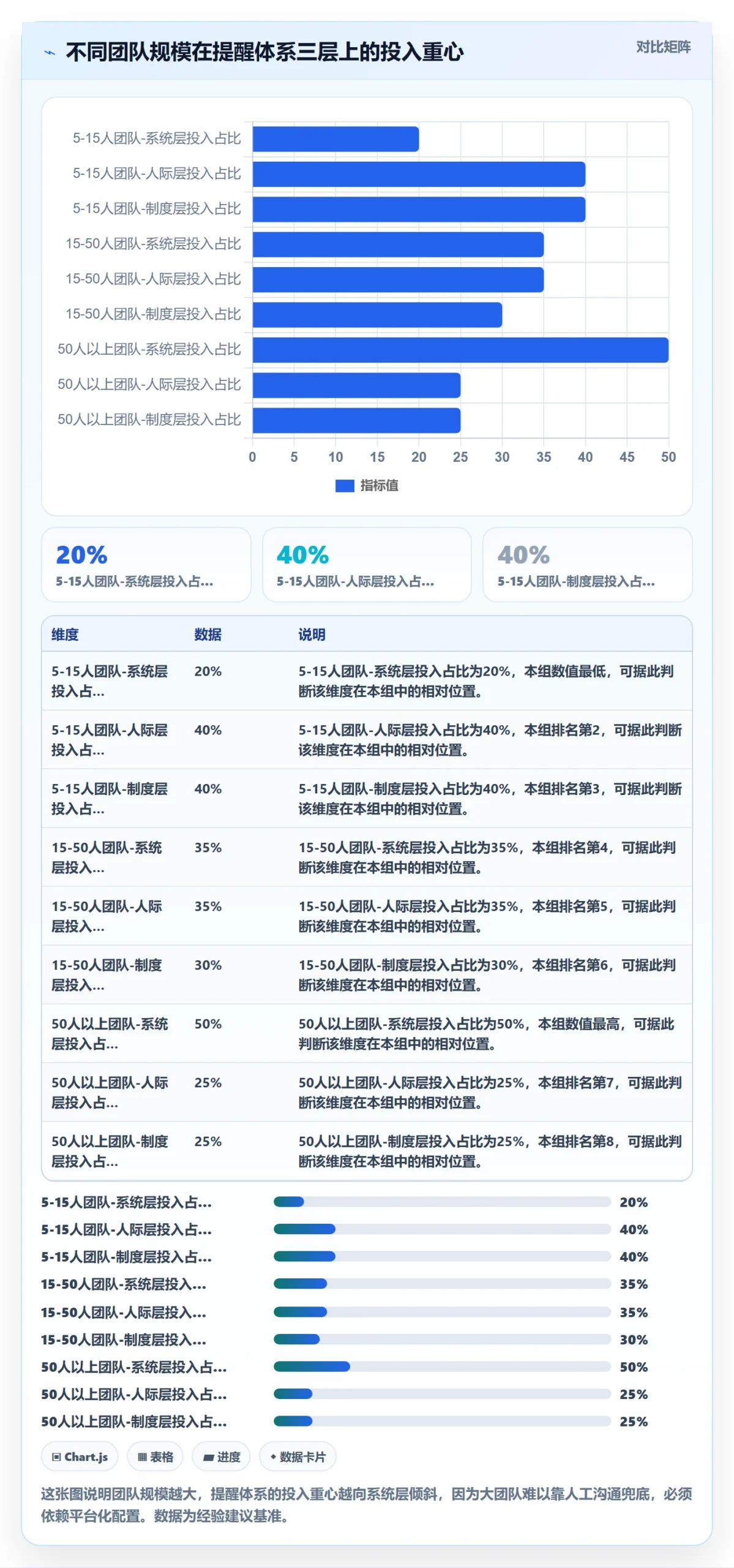Toggle the 指标值 legend color box
The height and width of the screenshot is (1568, 734).
pyautogui.click(x=345, y=486)
